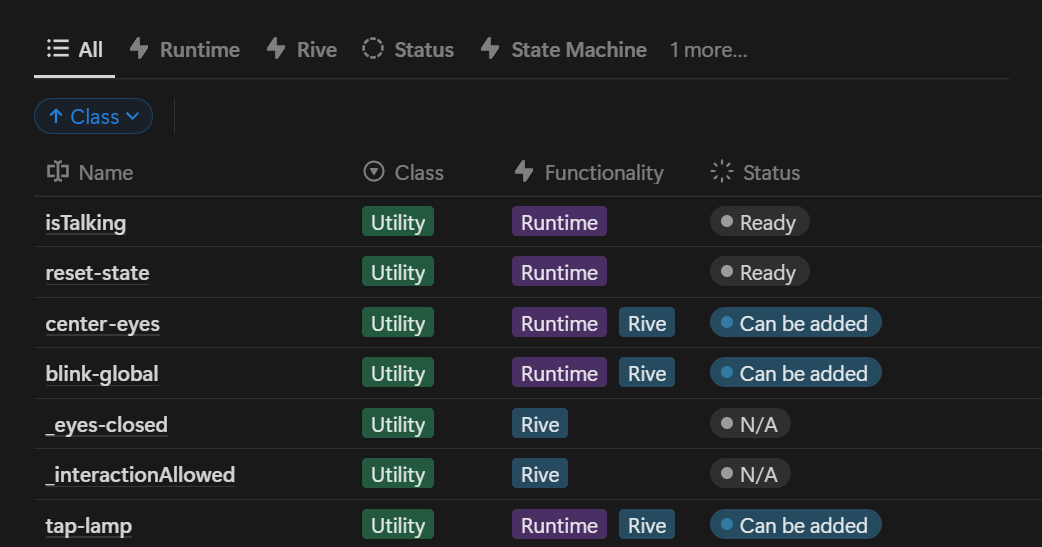Image resolution: width=1042 pixels, height=547 pixels.
Task: Open the Runtime view tab
Action: [x=185, y=50]
